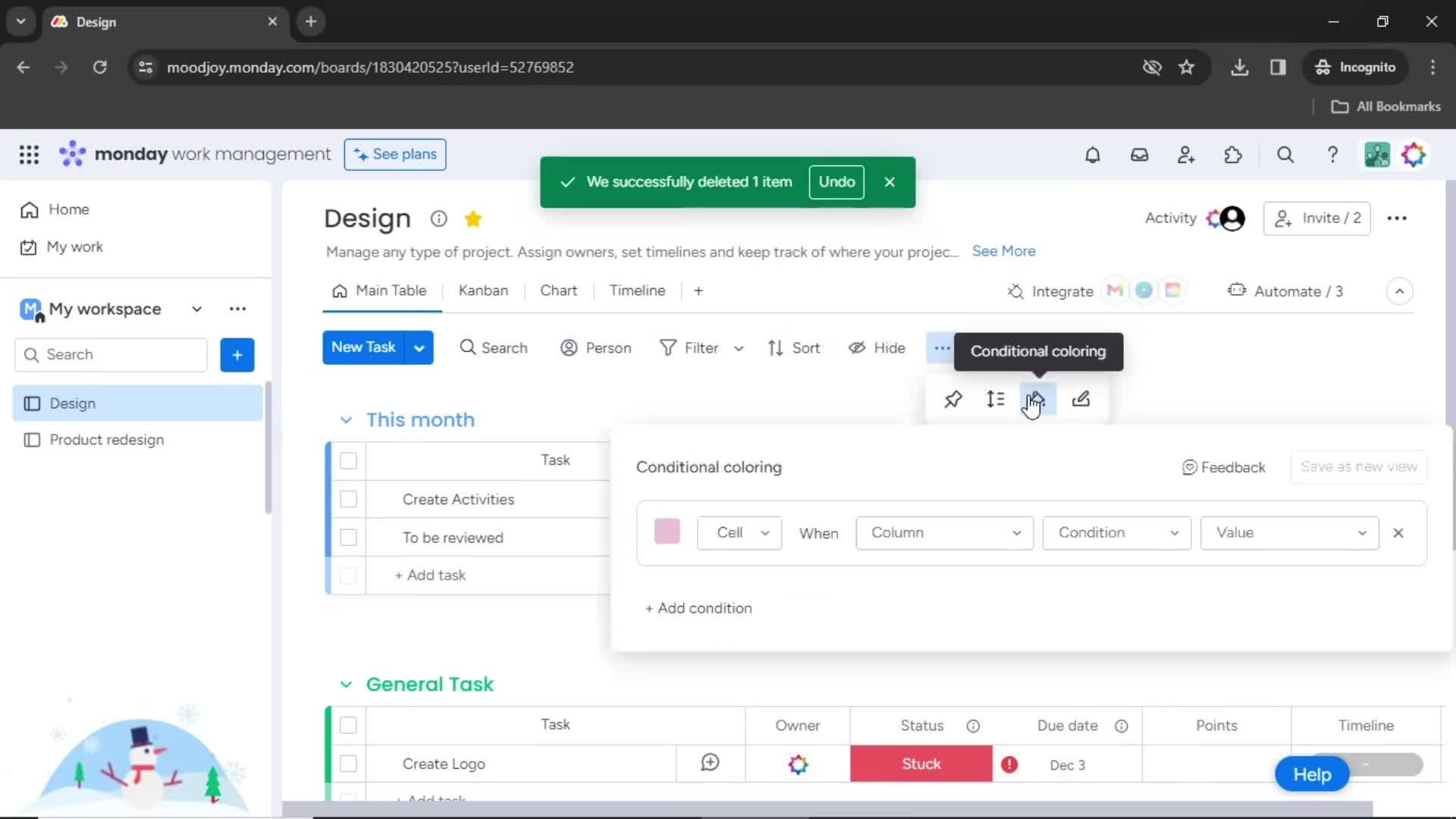Check the 'To be reviewed' task checkbox
Image resolution: width=1456 pixels, height=819 pixels.
[x=349, y=537]
